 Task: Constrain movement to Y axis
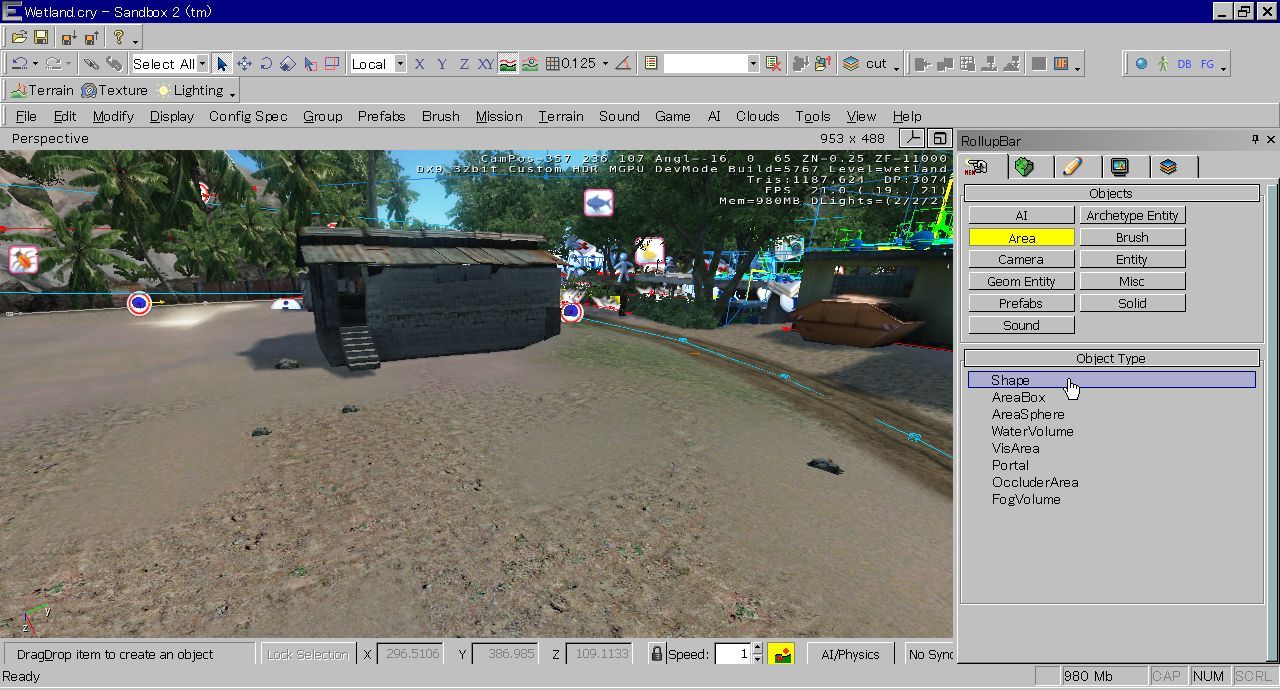(x=441, y=63)
